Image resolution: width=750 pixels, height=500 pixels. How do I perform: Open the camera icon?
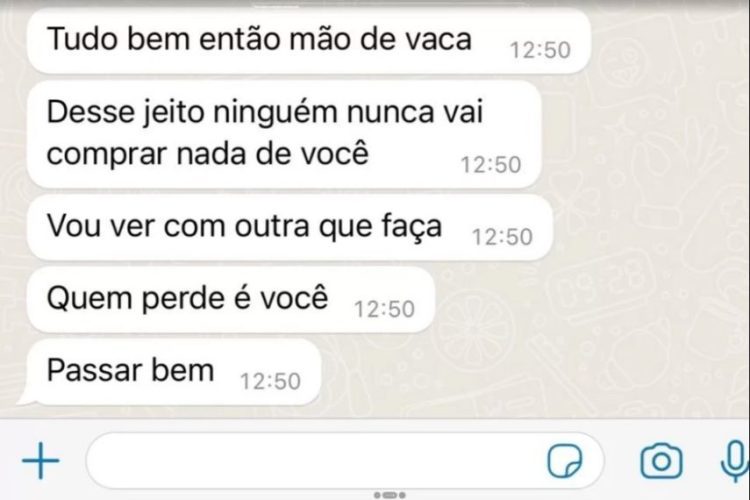coord(662,461)
